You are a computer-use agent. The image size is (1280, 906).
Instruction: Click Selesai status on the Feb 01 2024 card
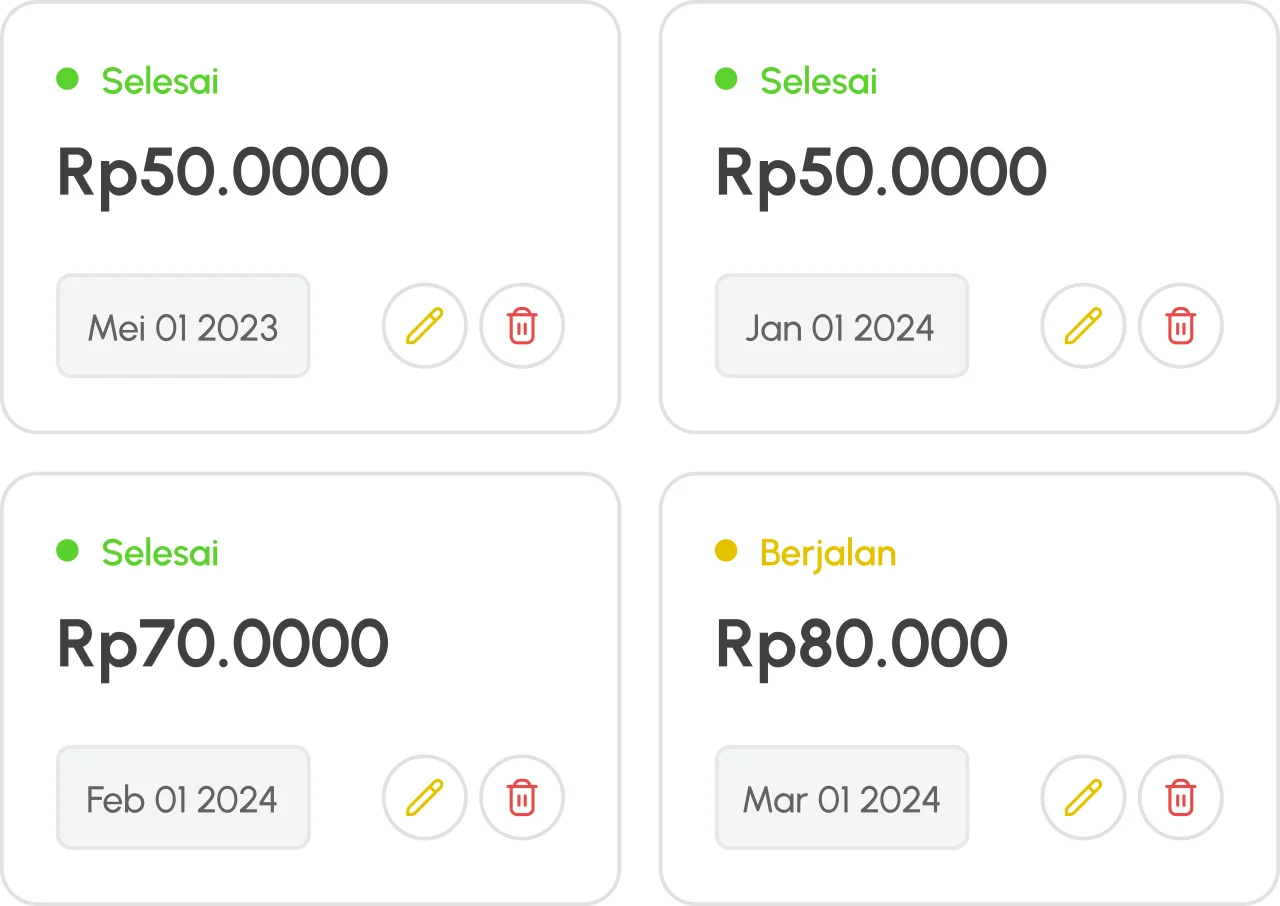(160, 553)
